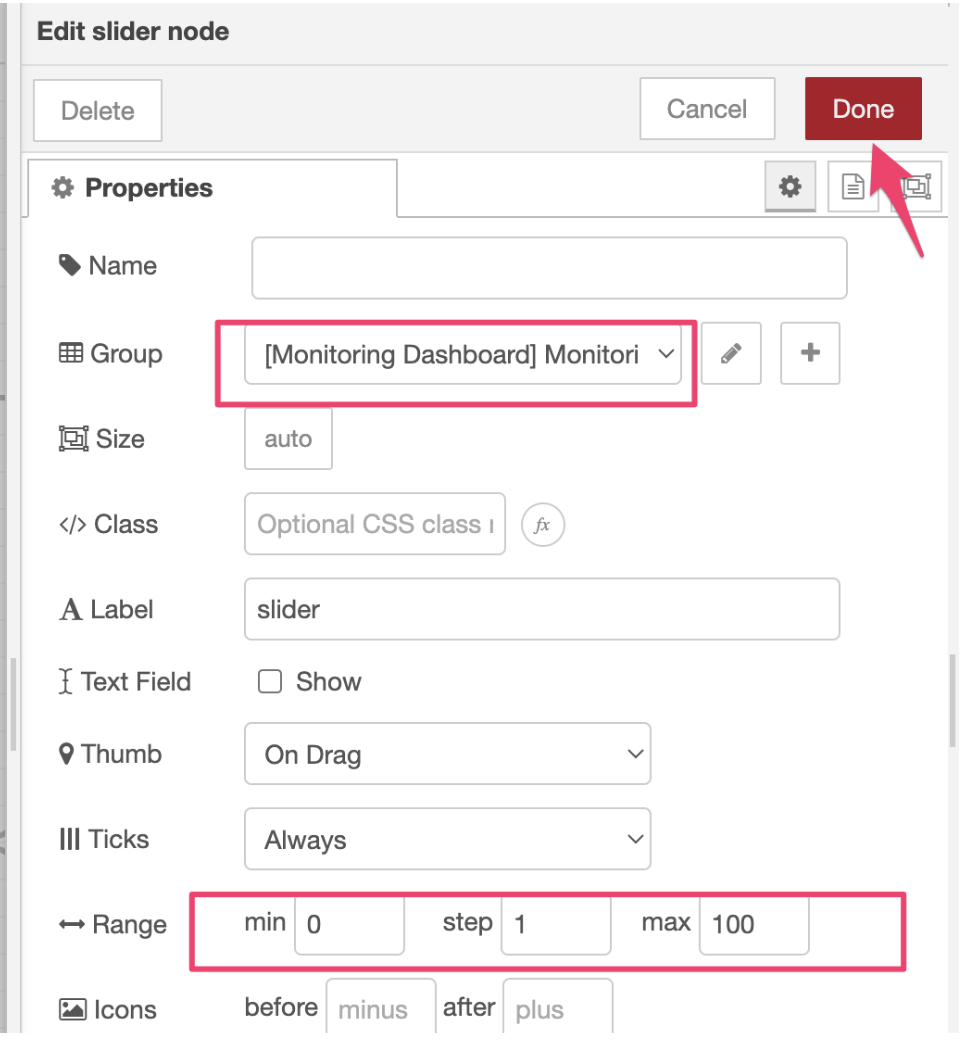Click the Ticks label text
This screenshot has width=964, height=1042.
[118, 839]
